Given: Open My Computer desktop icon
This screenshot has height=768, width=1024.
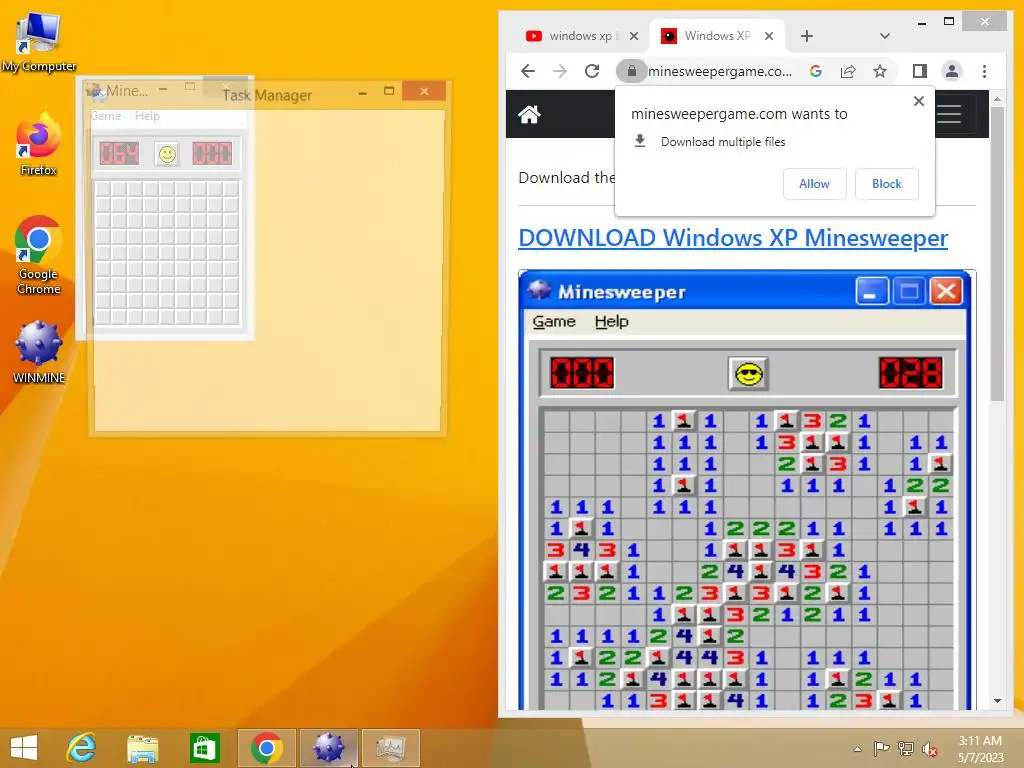Looking at the screenshot, I should pos(39,41).
